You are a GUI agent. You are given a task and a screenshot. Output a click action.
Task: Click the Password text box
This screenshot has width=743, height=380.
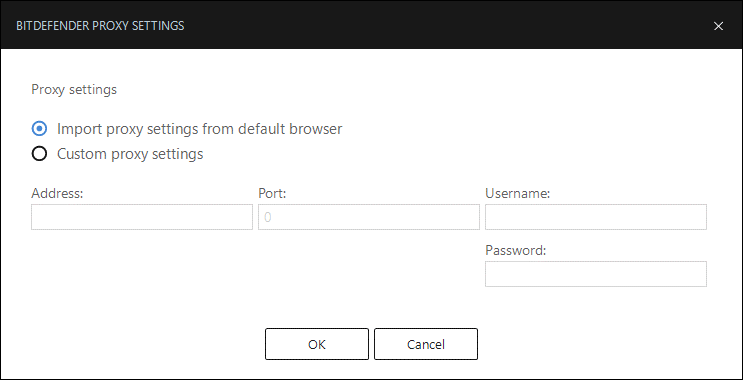(x=596, y=274)
